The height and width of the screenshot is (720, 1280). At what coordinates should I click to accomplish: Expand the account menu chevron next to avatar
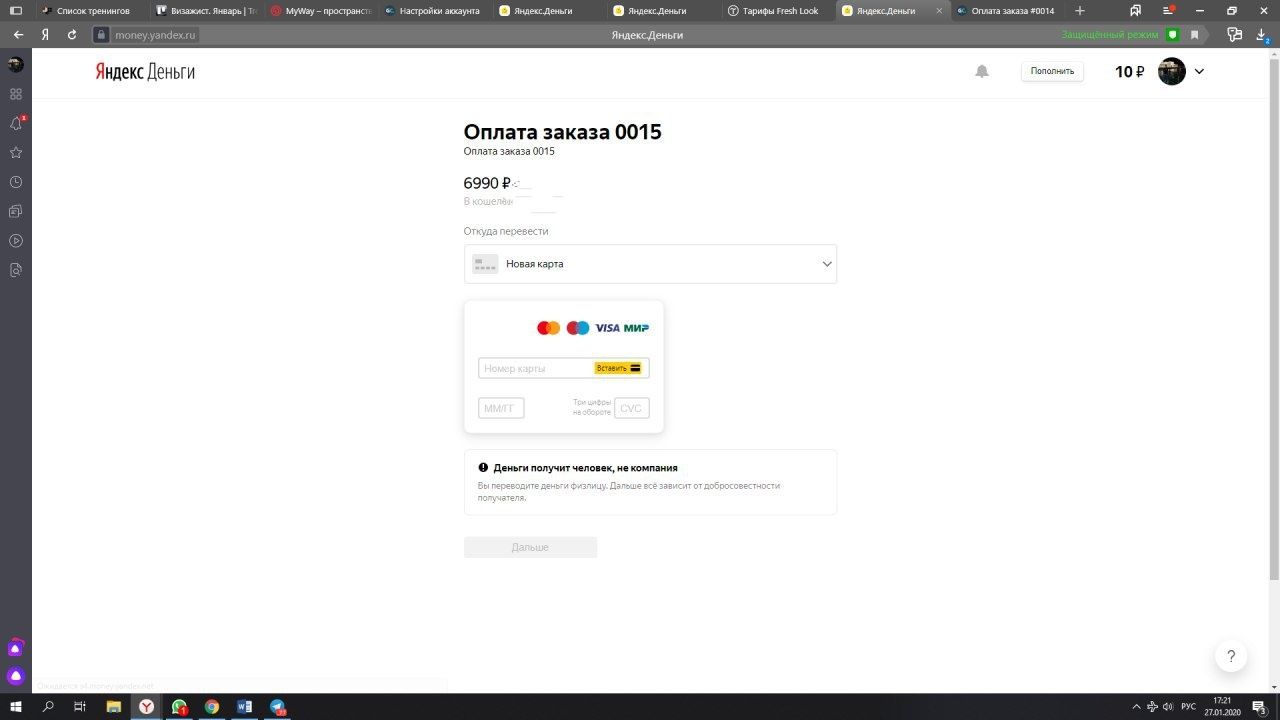(x=1200, y=71)
